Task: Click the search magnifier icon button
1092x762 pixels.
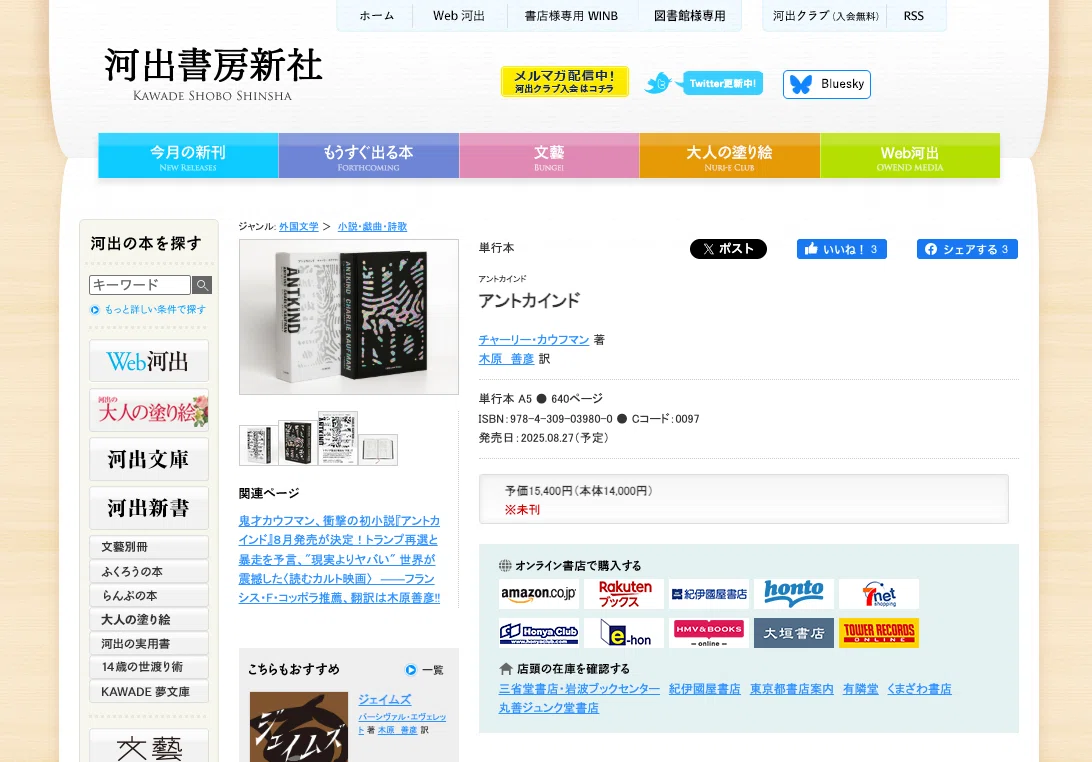Action: 201,285
